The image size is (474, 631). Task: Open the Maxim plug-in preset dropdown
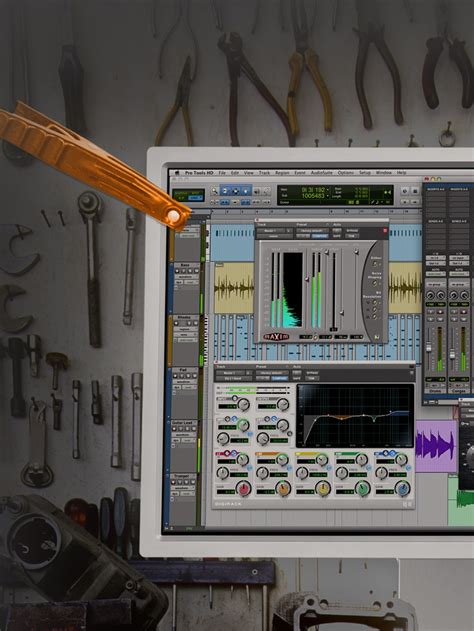[x=312, y=231]
